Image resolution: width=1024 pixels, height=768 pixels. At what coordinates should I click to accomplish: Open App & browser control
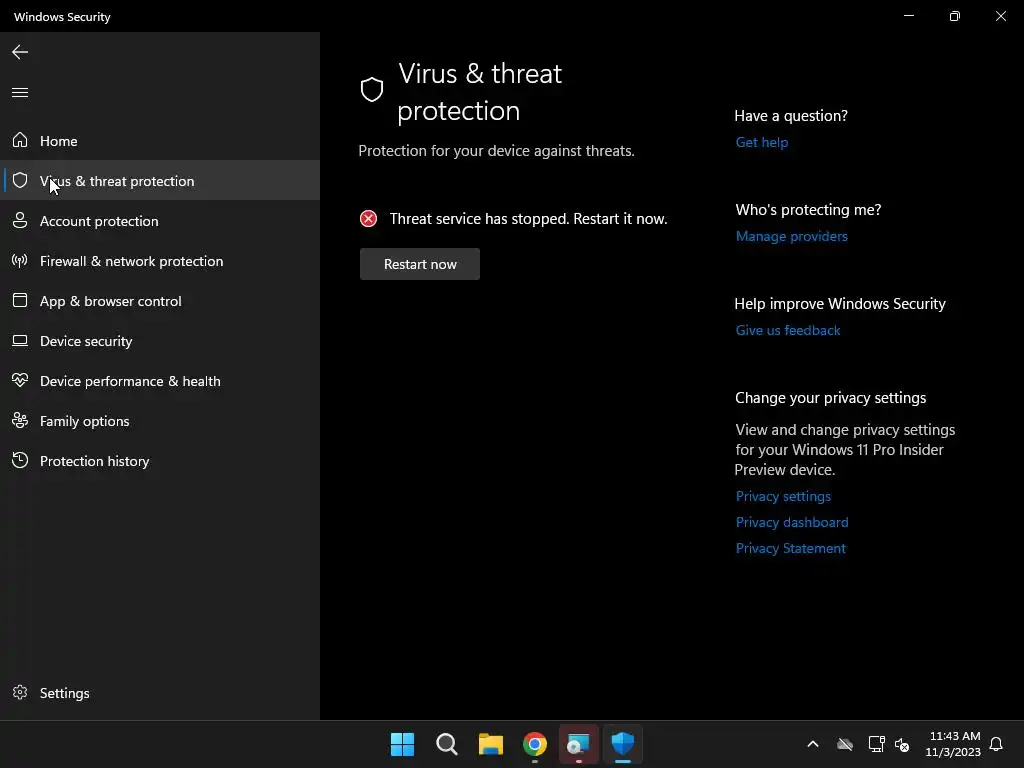pyautogui.click(x=160, y=300)
